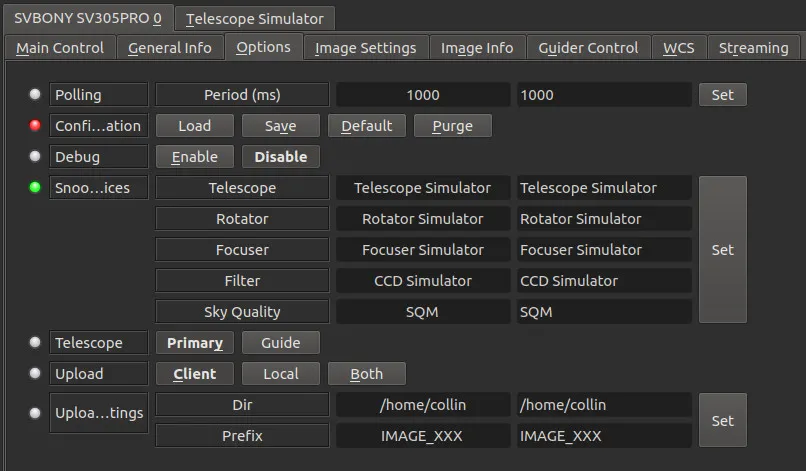Click the green Snoop devices status indicator

pos(35,187)
